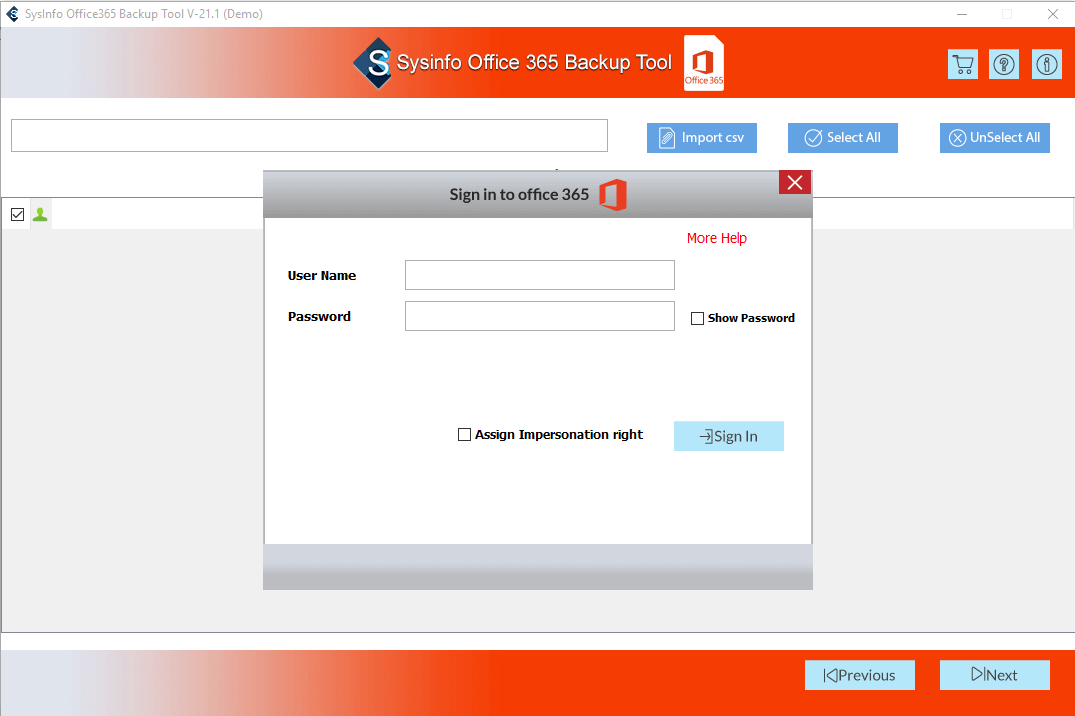Viewport: 1075px width, 716px height.
Task: Check Assign Impersonation right option
Action: (x=464, y=435)
